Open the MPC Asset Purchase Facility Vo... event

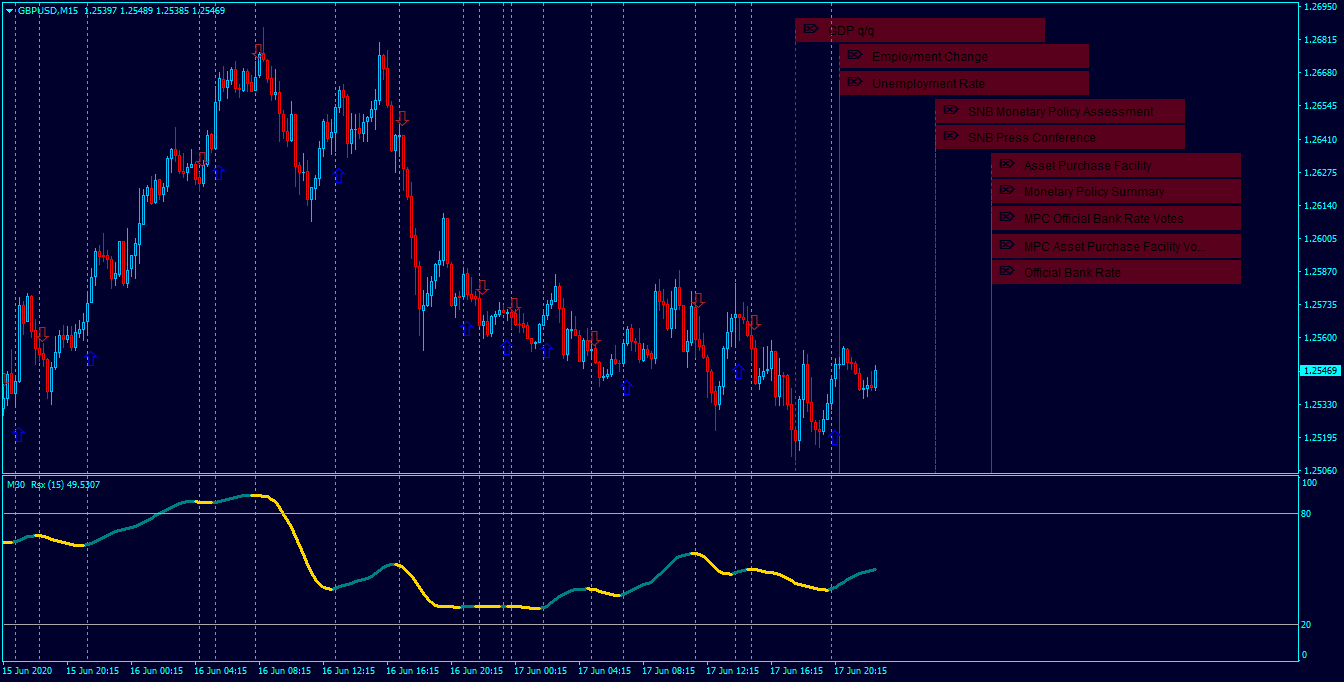pyautogui.click(x=1116, y=246)
